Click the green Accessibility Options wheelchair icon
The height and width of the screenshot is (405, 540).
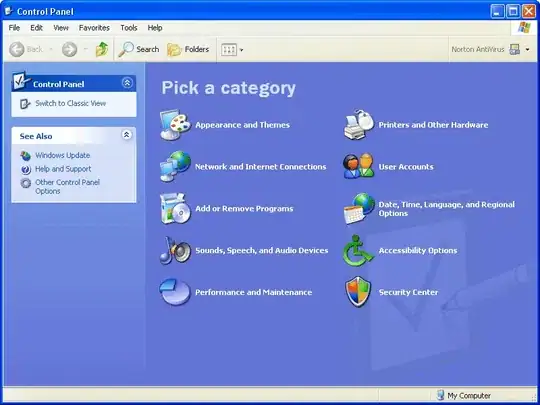[358, 250]
